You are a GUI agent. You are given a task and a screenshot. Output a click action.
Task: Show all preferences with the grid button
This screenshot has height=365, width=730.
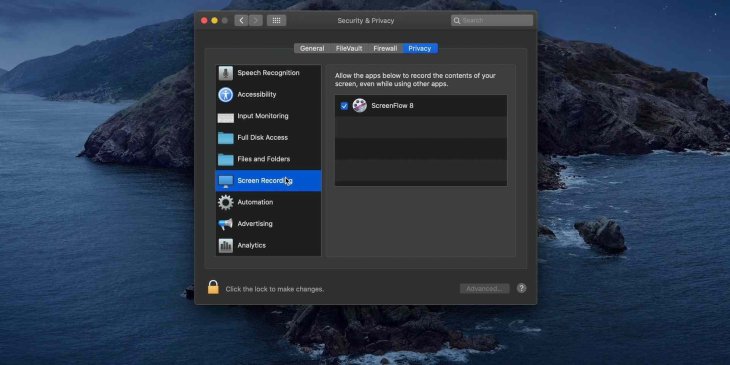click(277, 20)
